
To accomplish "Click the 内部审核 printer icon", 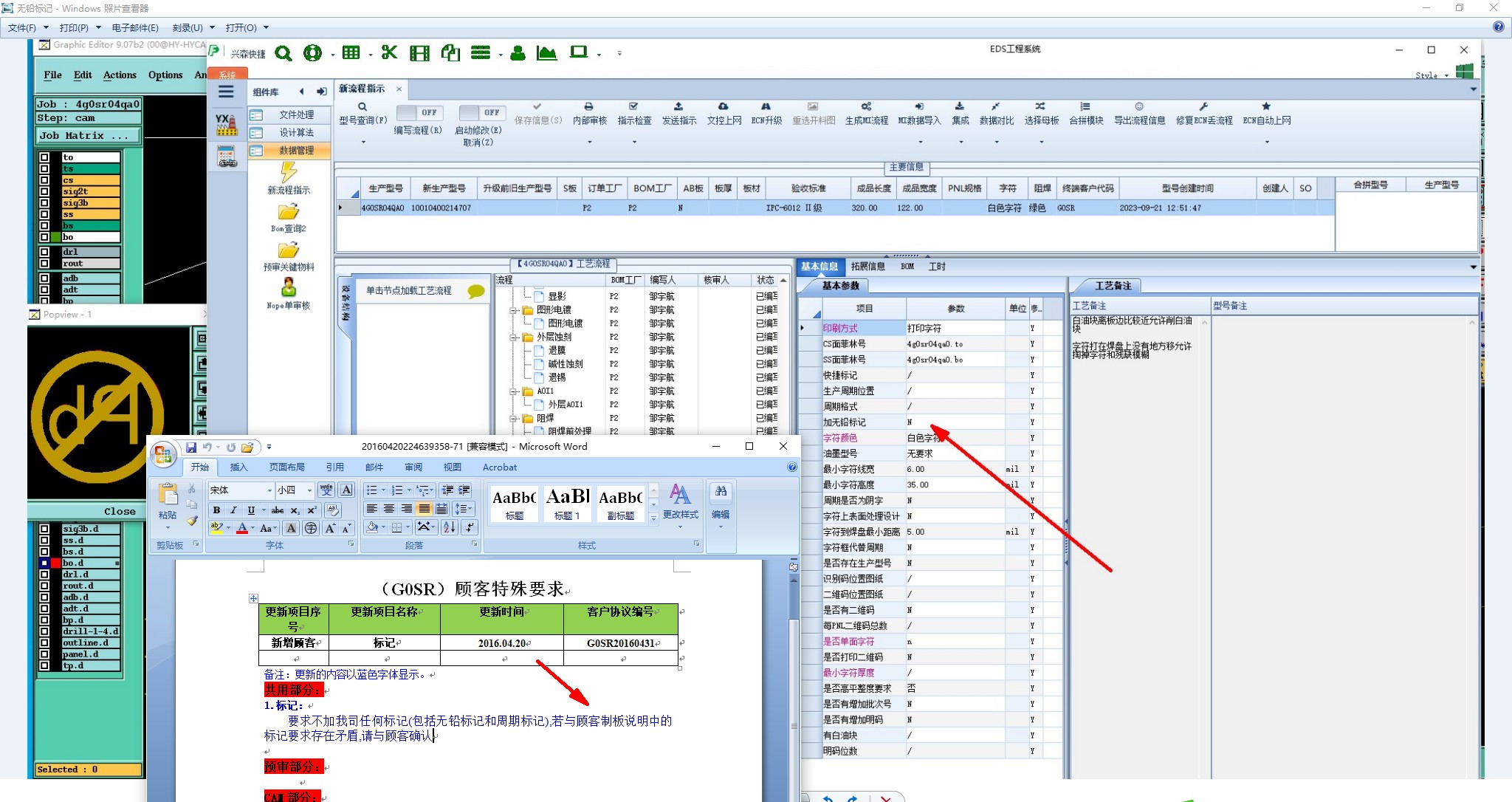I will point(588,107).
